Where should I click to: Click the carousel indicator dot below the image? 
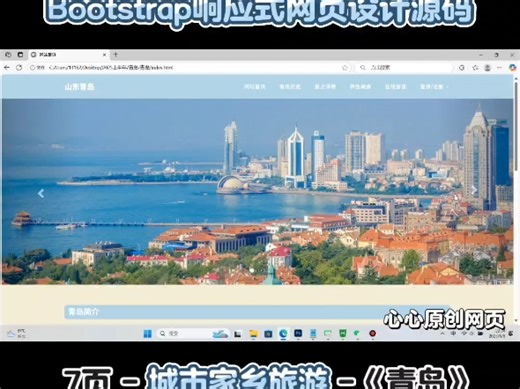coord(252,270)
